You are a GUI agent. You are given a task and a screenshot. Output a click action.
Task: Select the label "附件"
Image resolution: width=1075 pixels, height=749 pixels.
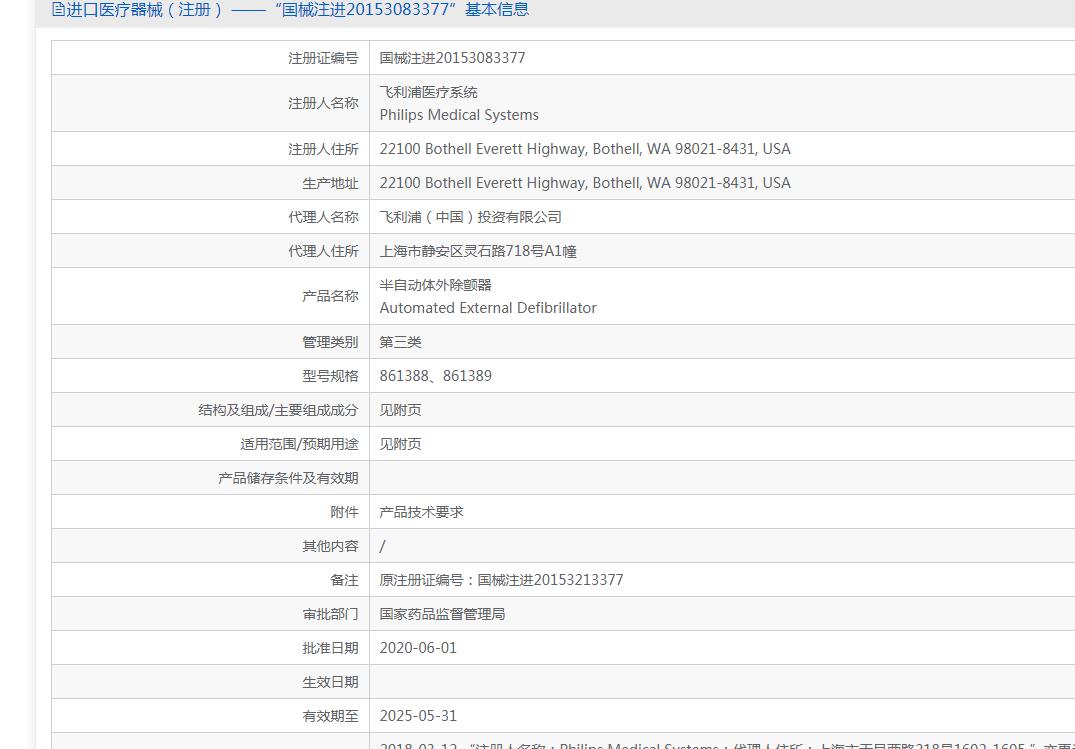click(344, 512)
